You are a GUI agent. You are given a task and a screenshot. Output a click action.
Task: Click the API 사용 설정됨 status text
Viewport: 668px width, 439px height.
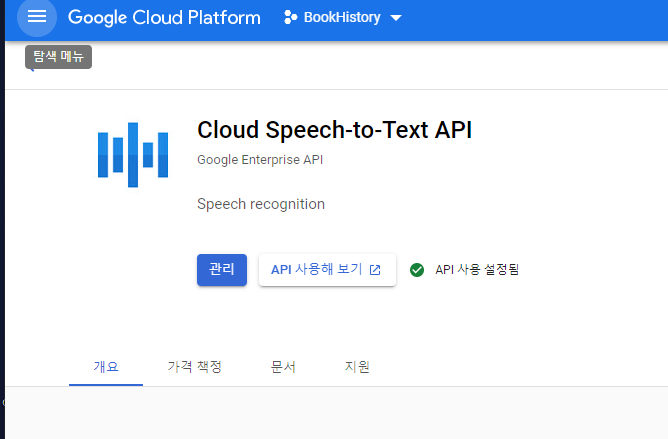point(477,269)
